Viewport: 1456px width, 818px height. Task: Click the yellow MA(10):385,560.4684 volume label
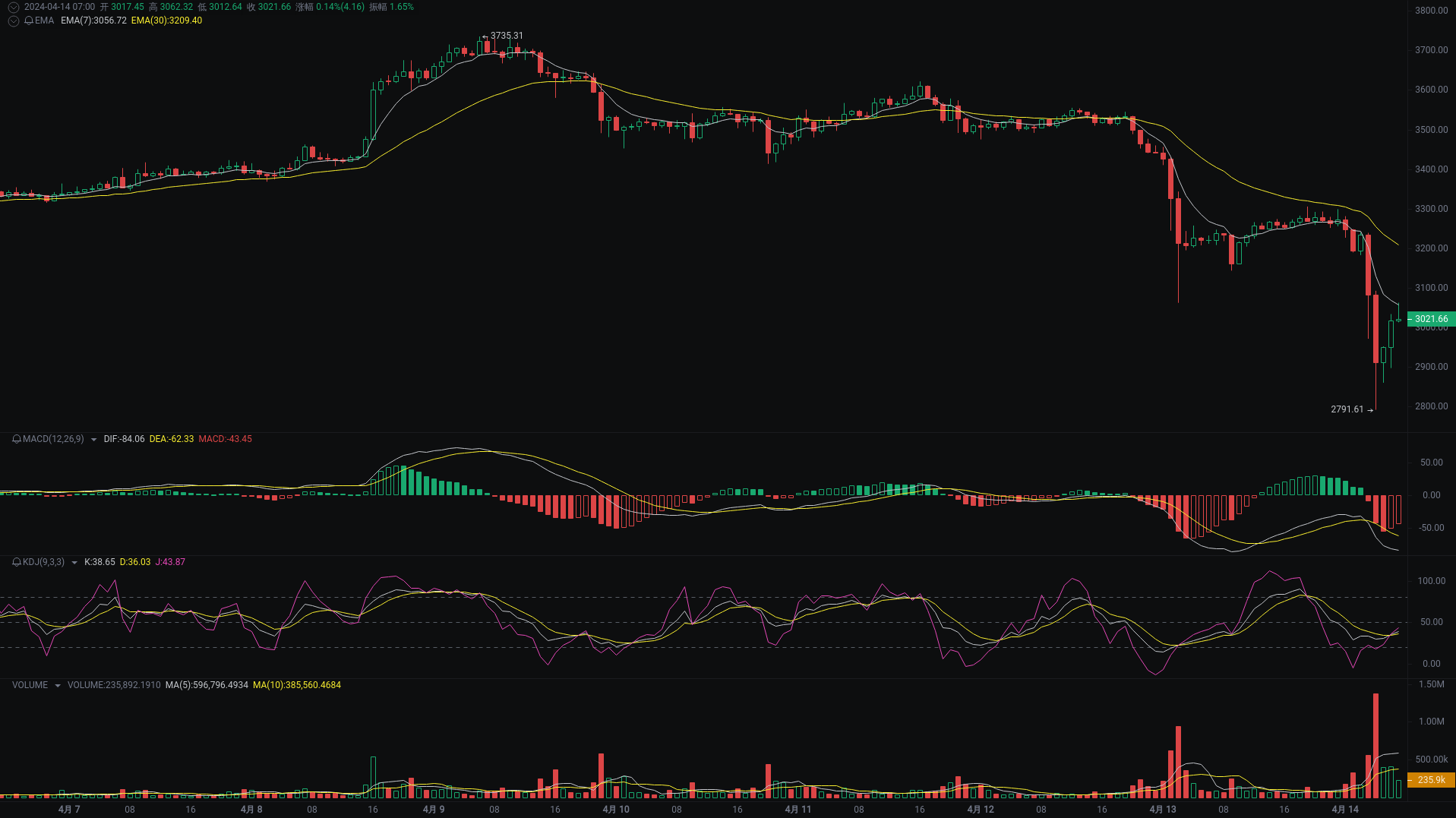[x=297, y=684]
